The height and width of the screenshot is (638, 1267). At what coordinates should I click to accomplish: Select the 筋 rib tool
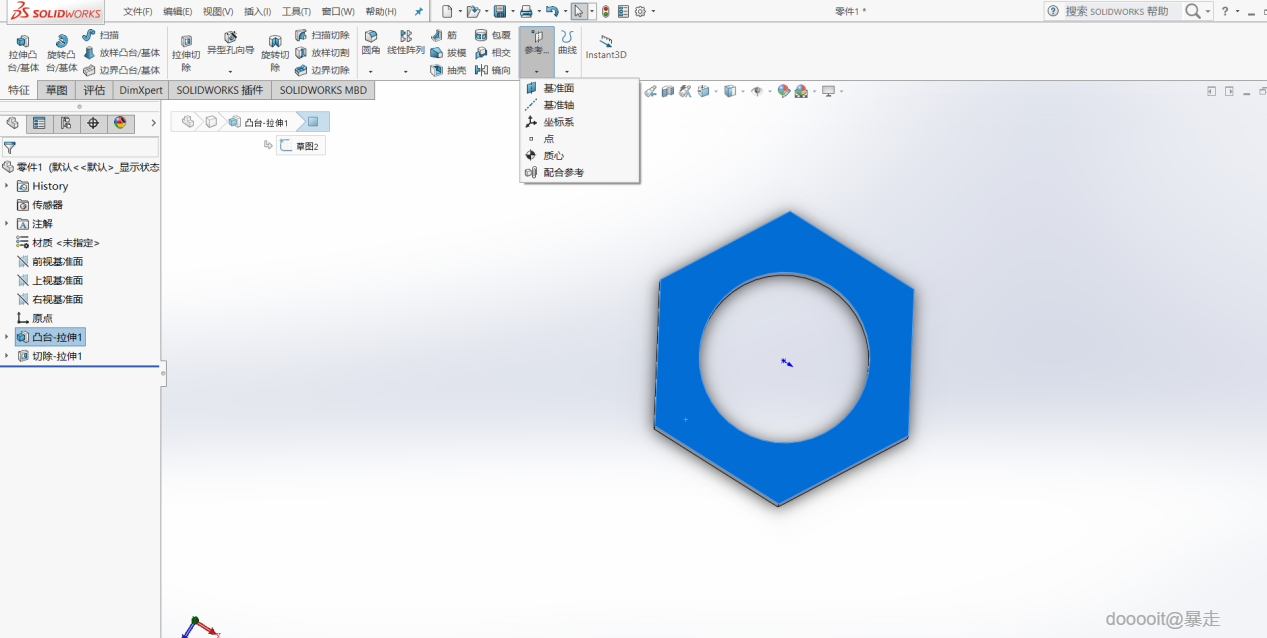[444, 35]
